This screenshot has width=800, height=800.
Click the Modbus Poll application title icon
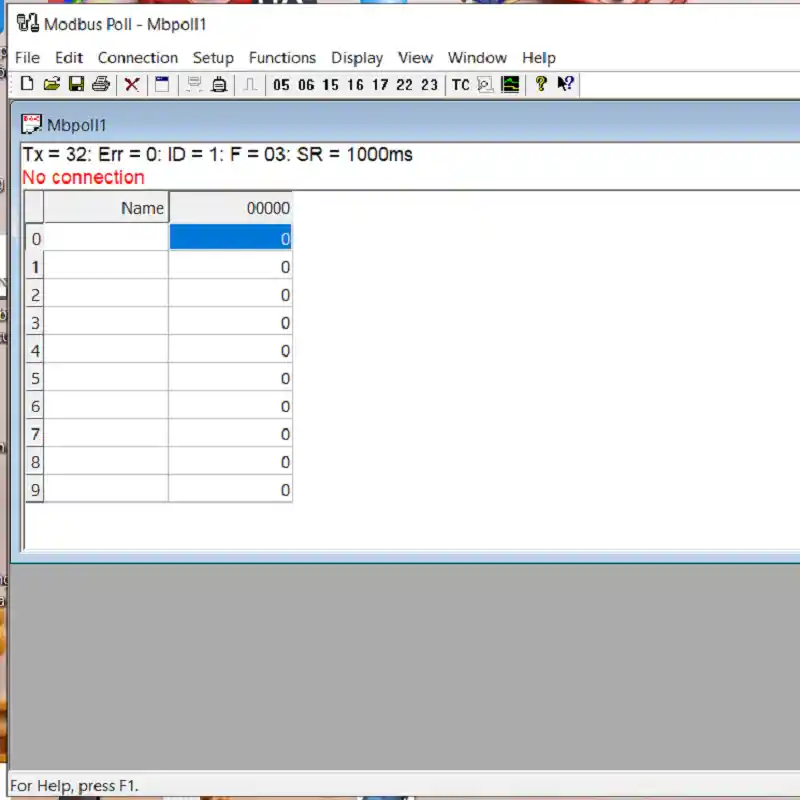pyautogui.click(x=28, y=23)
